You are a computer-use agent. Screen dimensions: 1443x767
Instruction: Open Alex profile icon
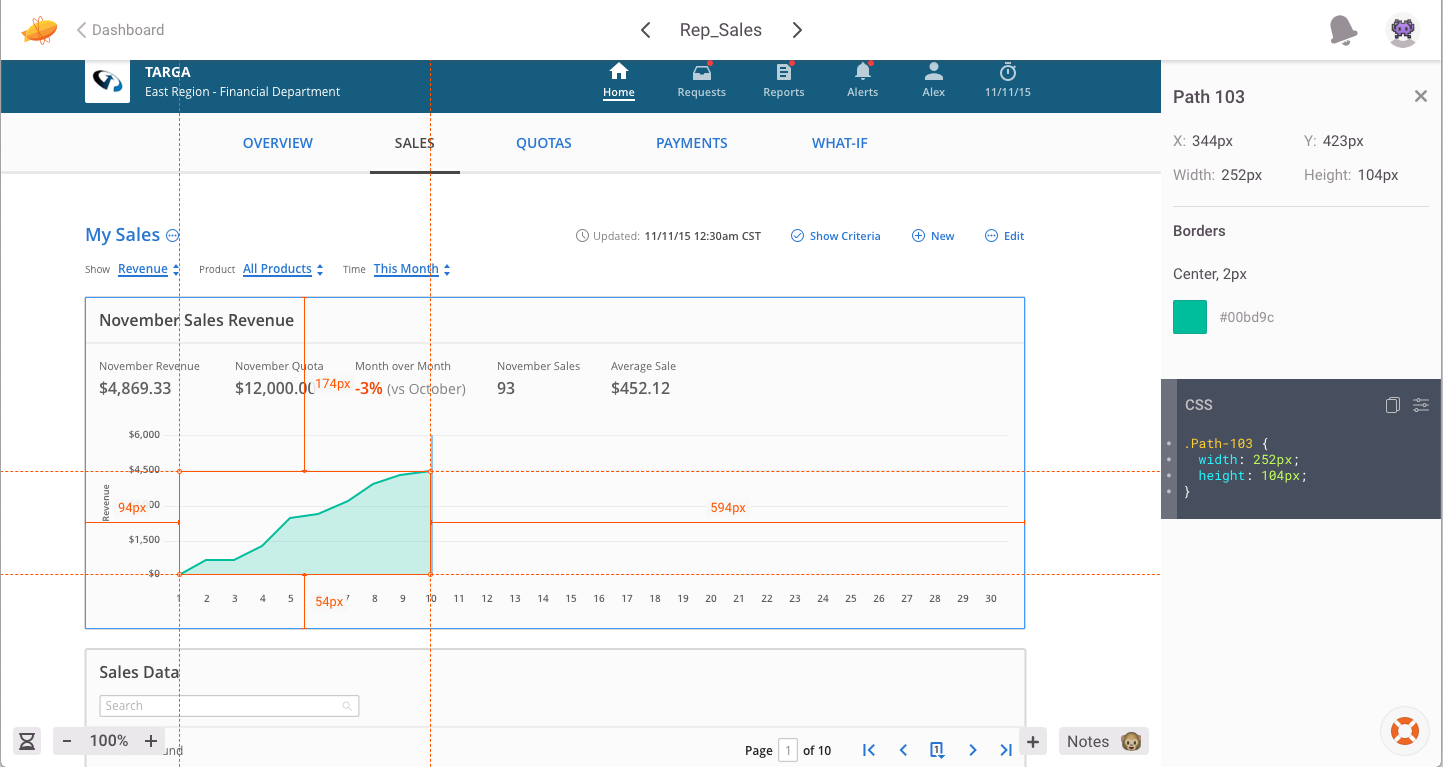[x=934, y=72]
